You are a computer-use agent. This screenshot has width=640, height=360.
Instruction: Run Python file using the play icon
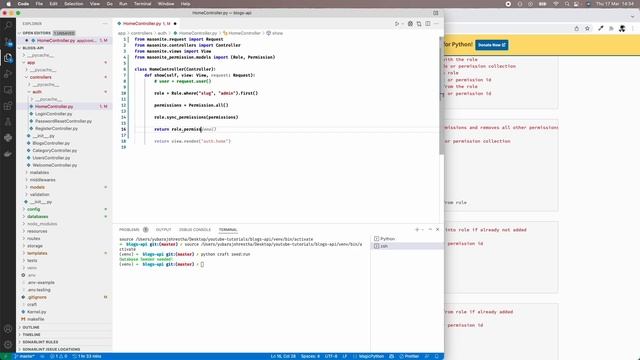click(396, 24)
